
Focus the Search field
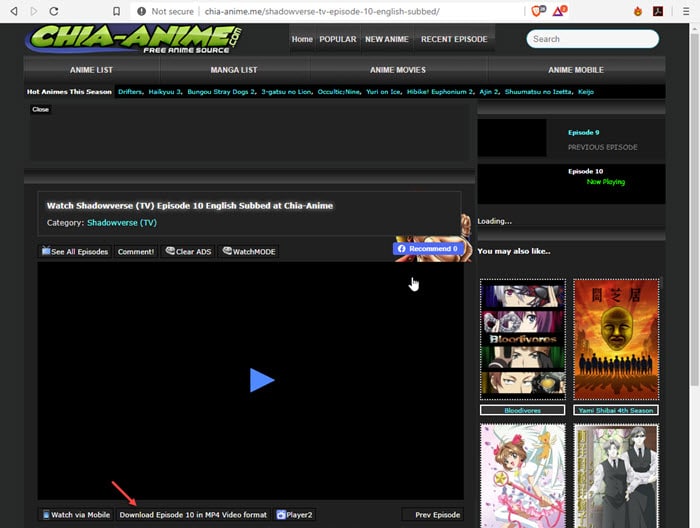point(592,39)
